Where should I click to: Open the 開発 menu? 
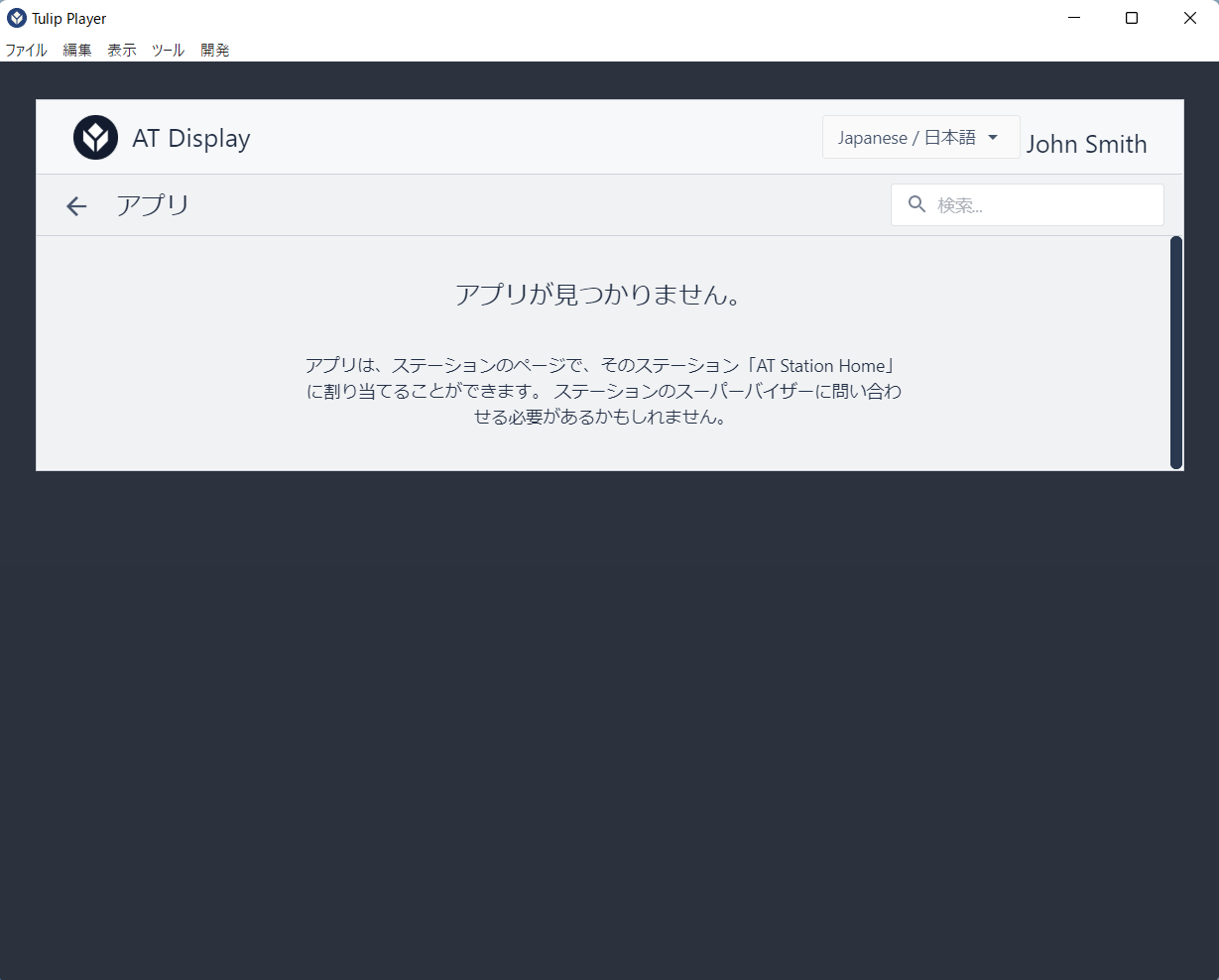[x=214, y=50]
